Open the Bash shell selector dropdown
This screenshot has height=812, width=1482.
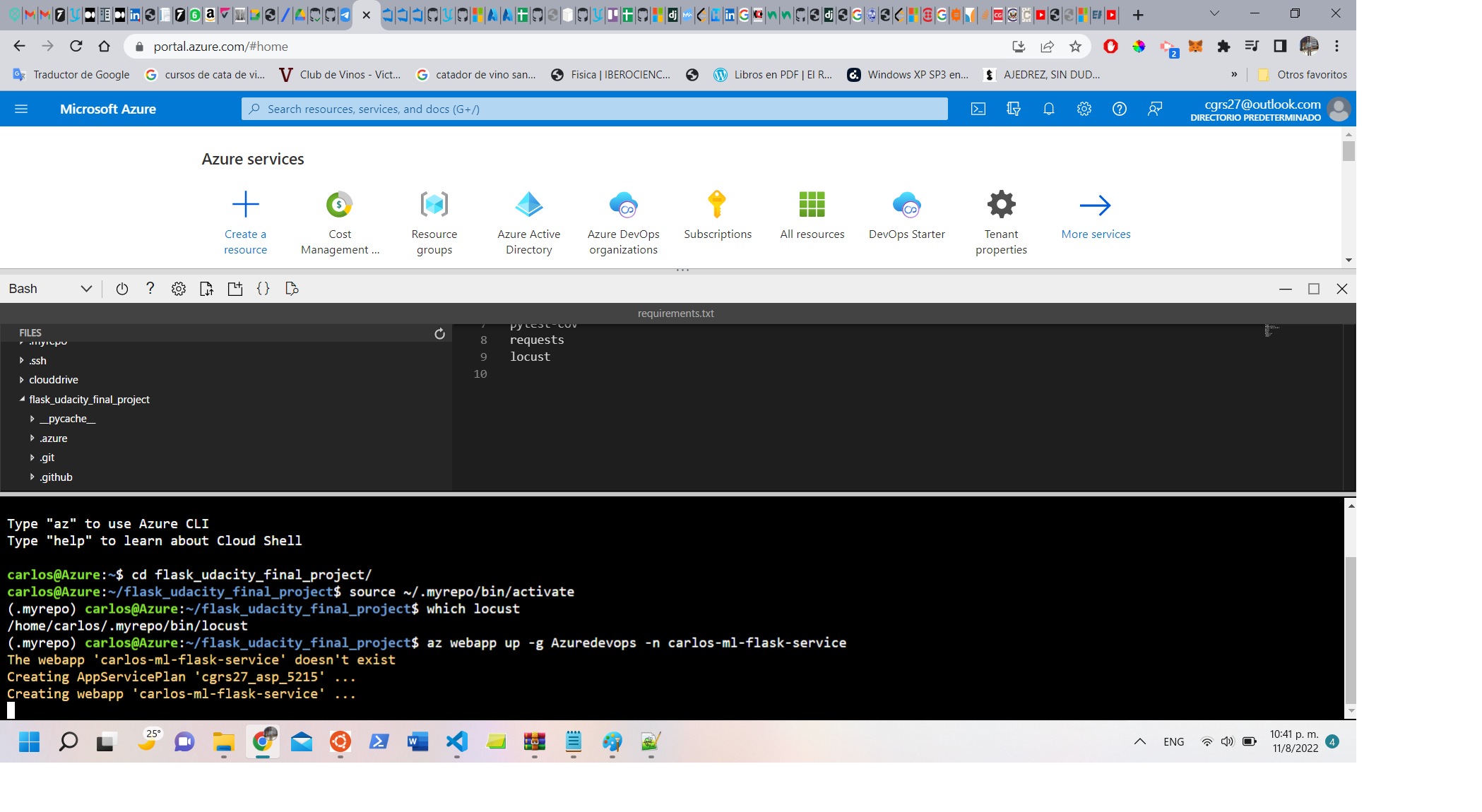[x=86, y=288]
